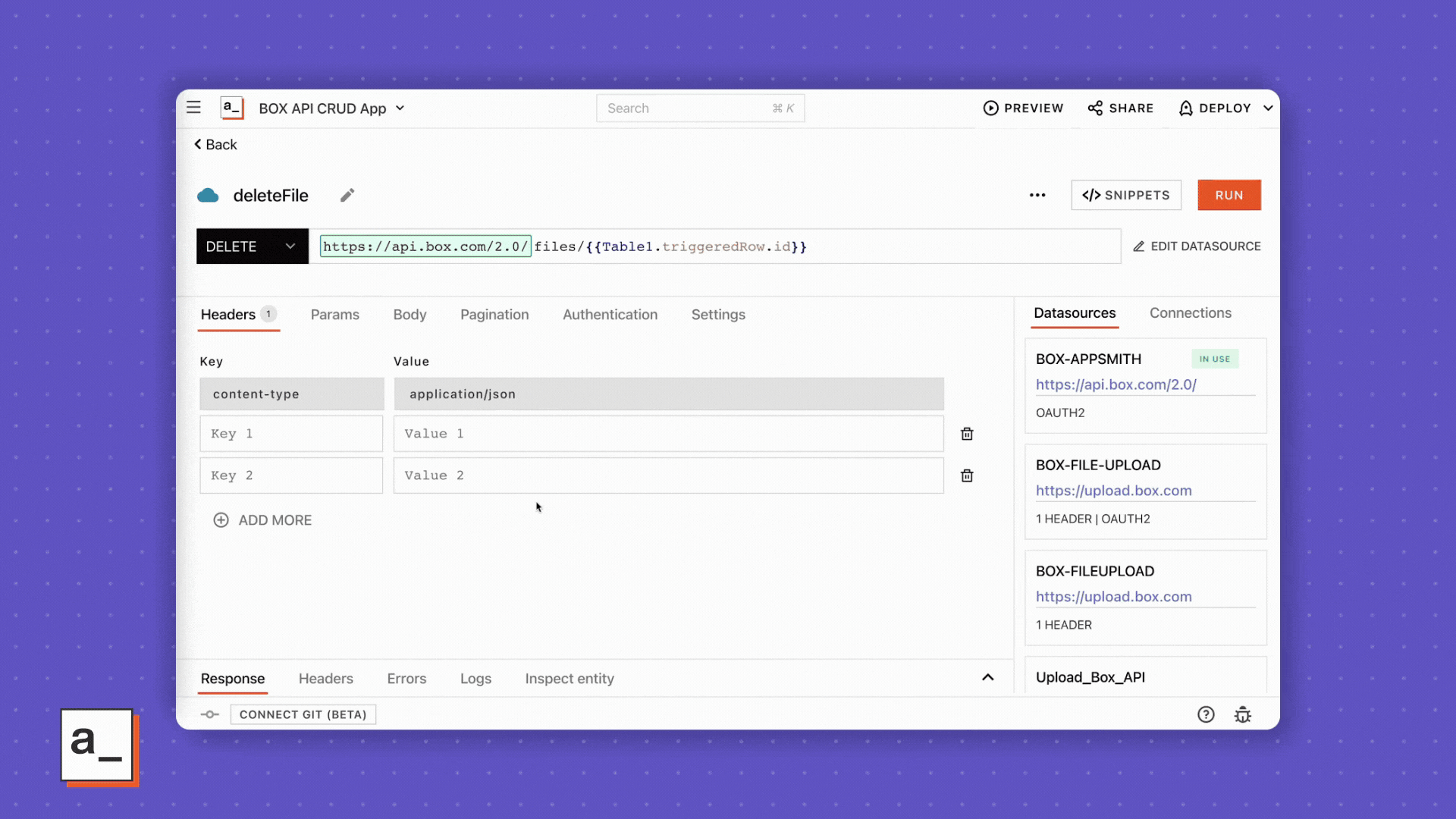Click the application/json header value

tap(669, 394)
